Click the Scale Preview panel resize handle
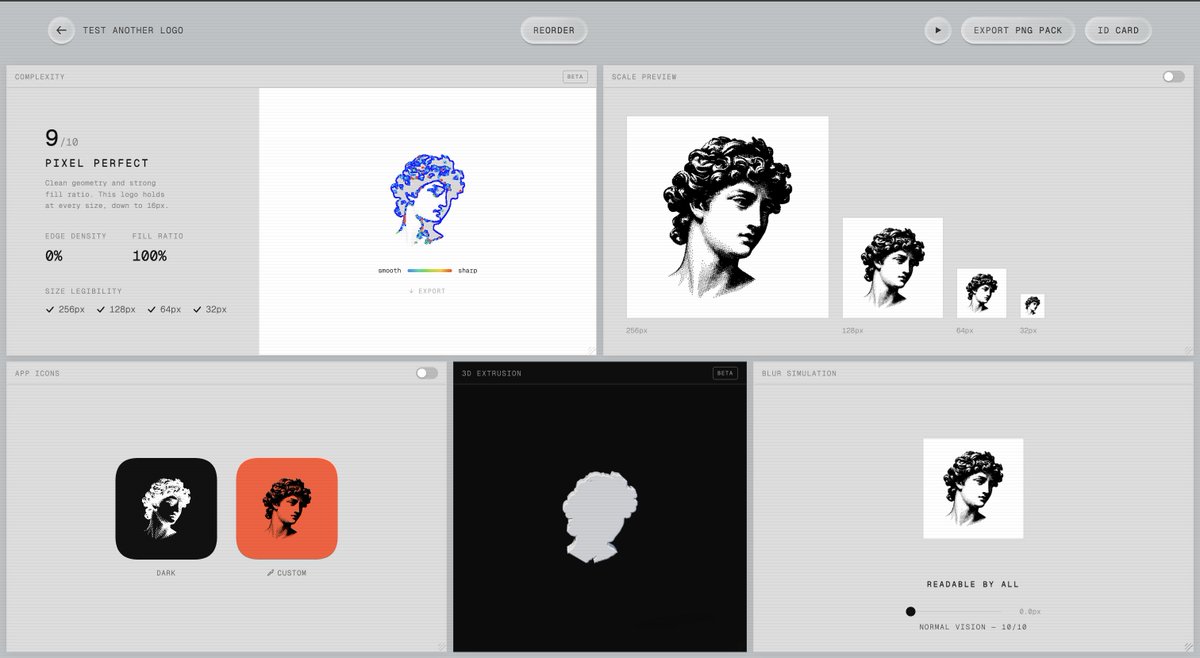Image resolution: width=1200 pixels, height=658 pixels. point(1188,349)
